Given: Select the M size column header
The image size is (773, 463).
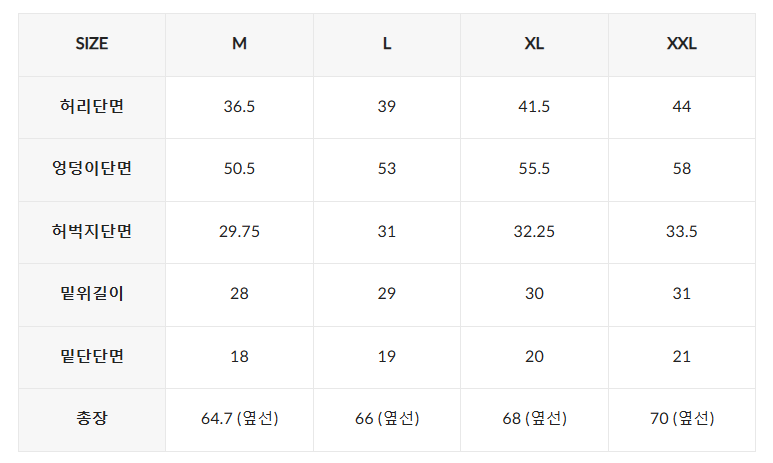Looking at the screenshot, I should (239, 44).
